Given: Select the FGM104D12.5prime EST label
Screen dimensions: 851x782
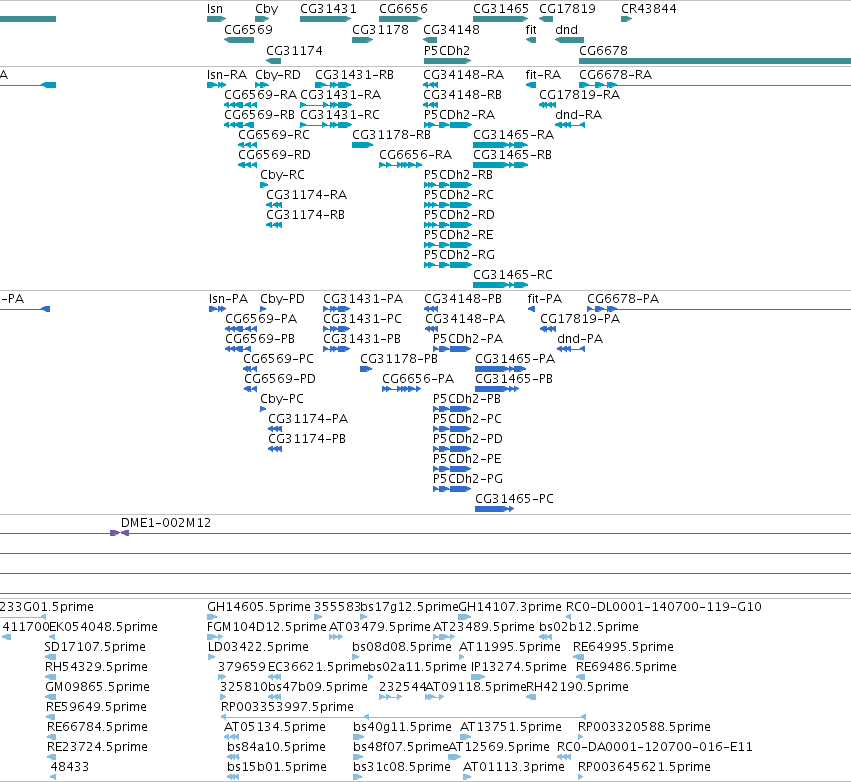Looking at the screenshot, I should (267, 626).
